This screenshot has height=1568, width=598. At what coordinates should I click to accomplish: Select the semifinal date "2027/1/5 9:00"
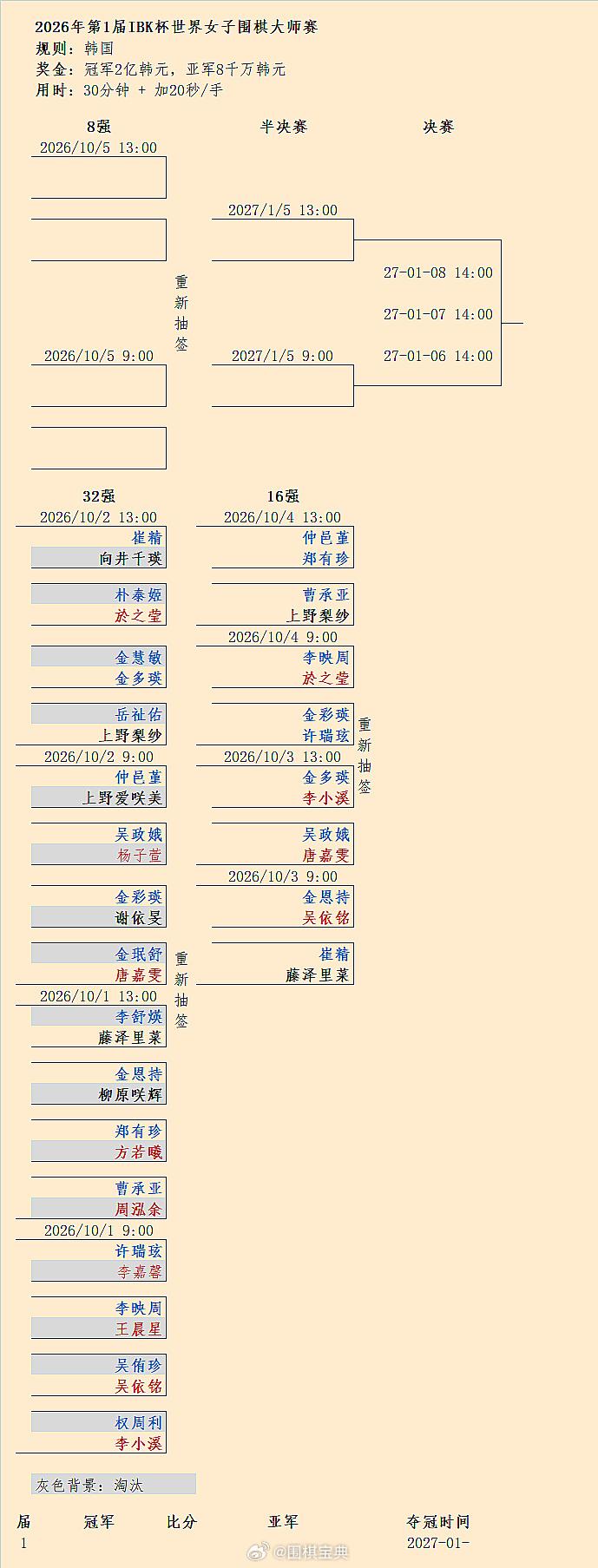click(x=283, y=356)
